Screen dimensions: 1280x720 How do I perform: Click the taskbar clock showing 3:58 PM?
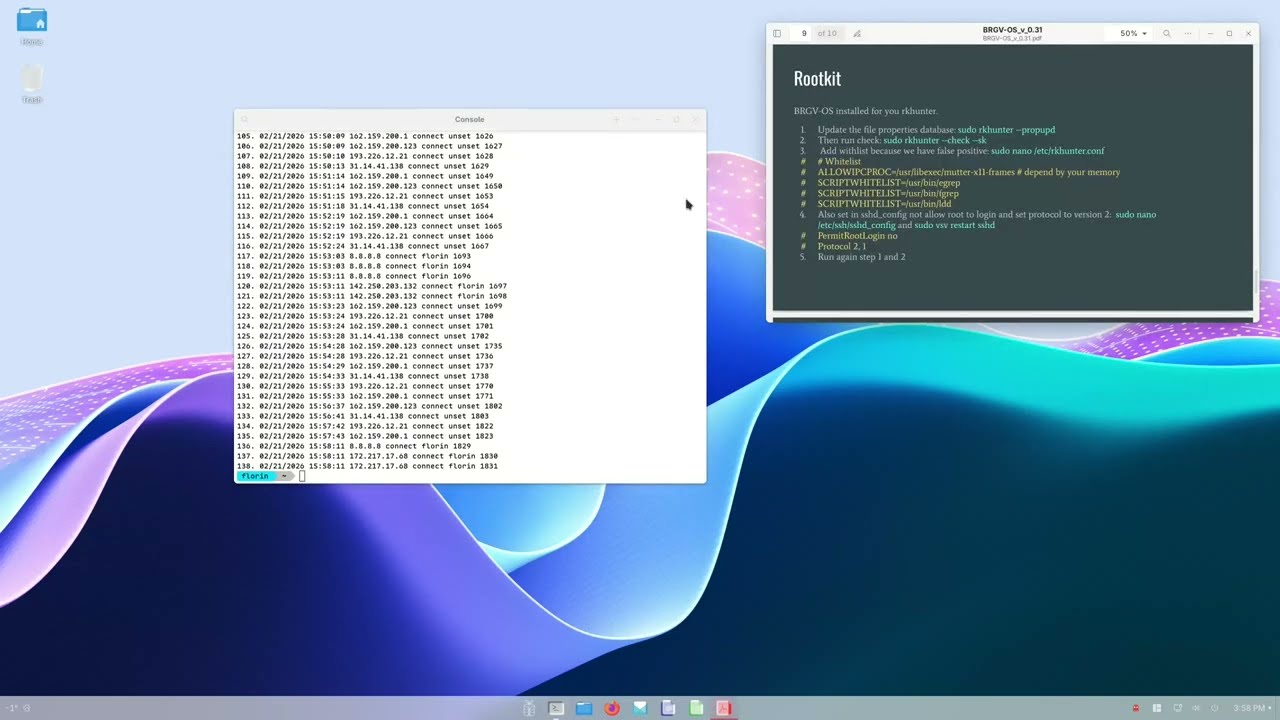click(1250, 708)
